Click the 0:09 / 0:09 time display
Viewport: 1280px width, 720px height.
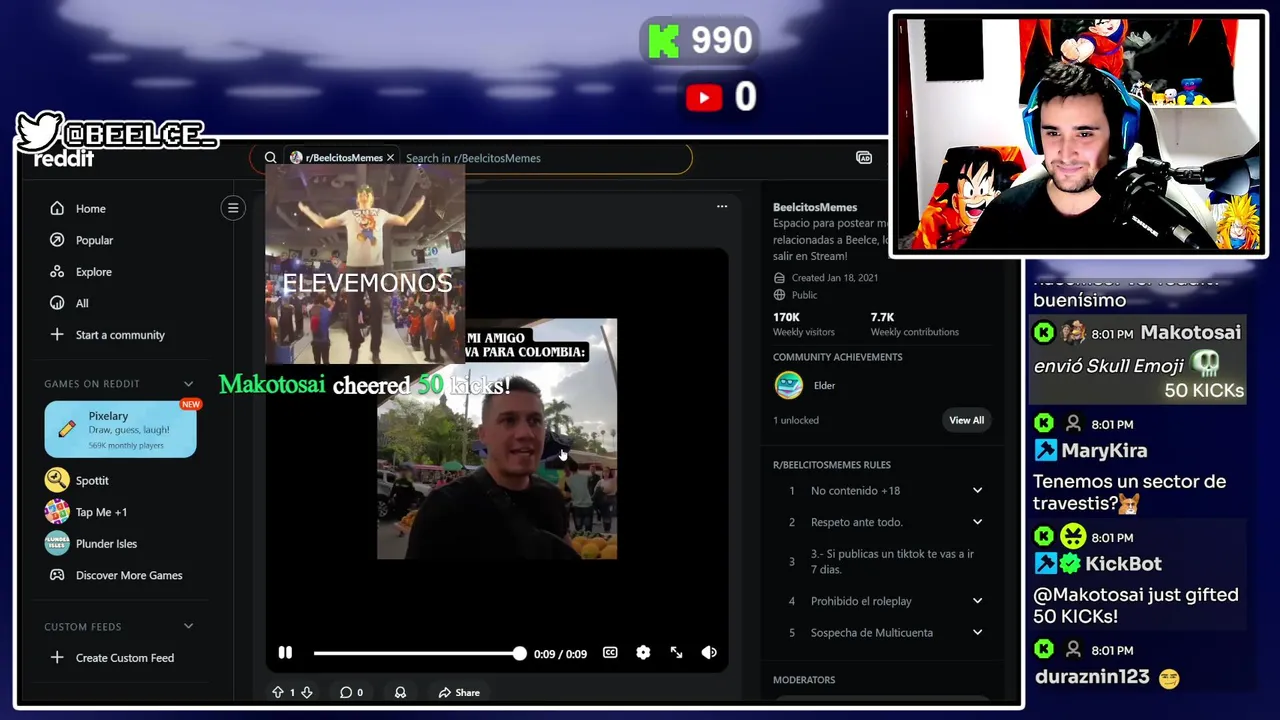pos(560,654)
